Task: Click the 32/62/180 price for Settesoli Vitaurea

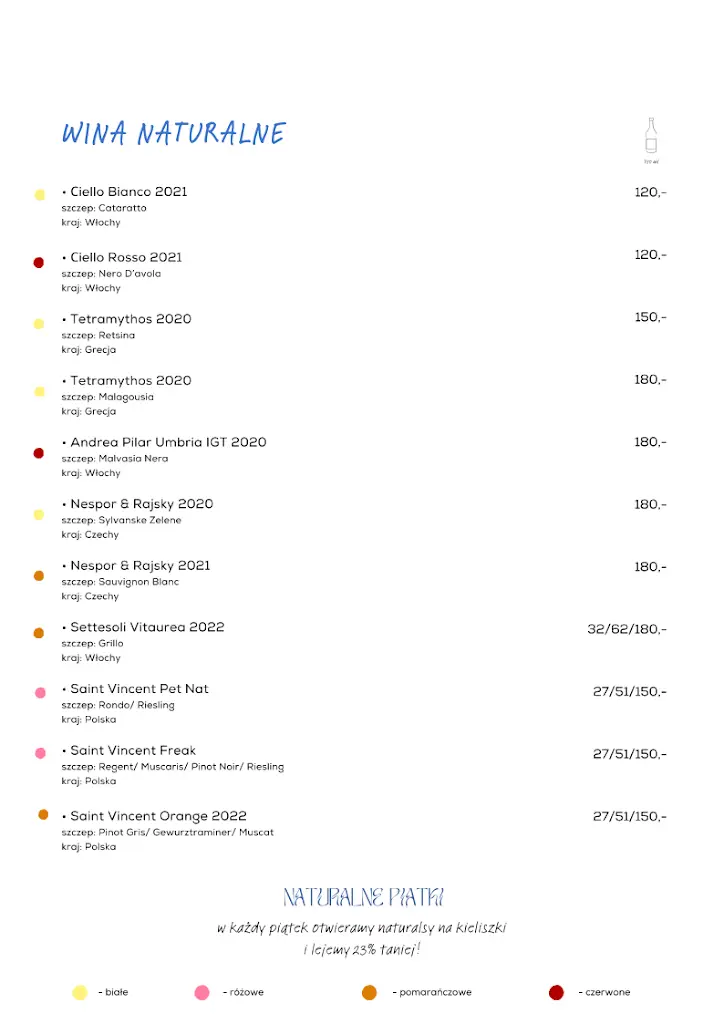Action: (626, 630)
